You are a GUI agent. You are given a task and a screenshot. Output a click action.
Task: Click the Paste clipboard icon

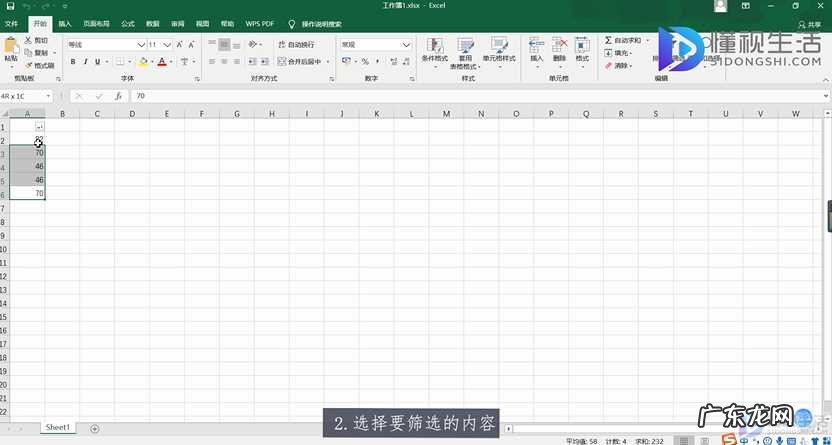pos(10,46)
